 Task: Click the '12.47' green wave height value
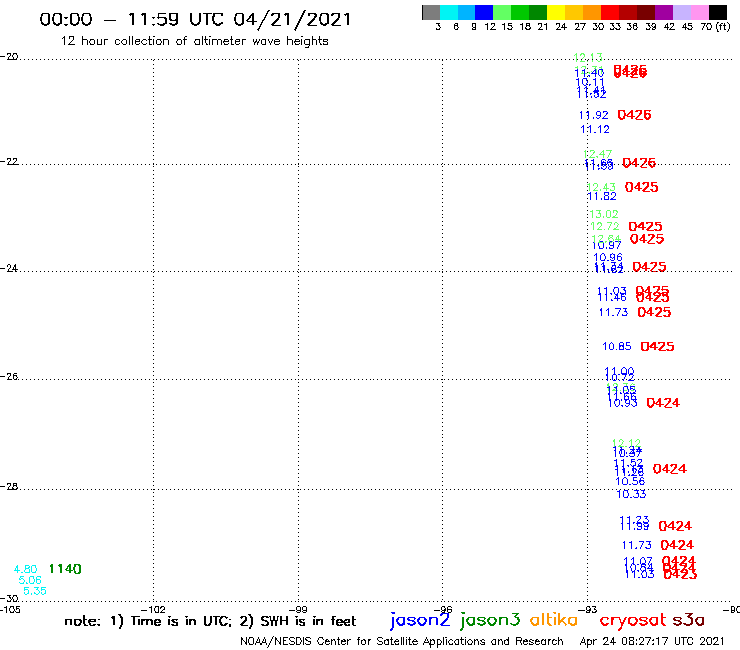click(x=598, y=154)
